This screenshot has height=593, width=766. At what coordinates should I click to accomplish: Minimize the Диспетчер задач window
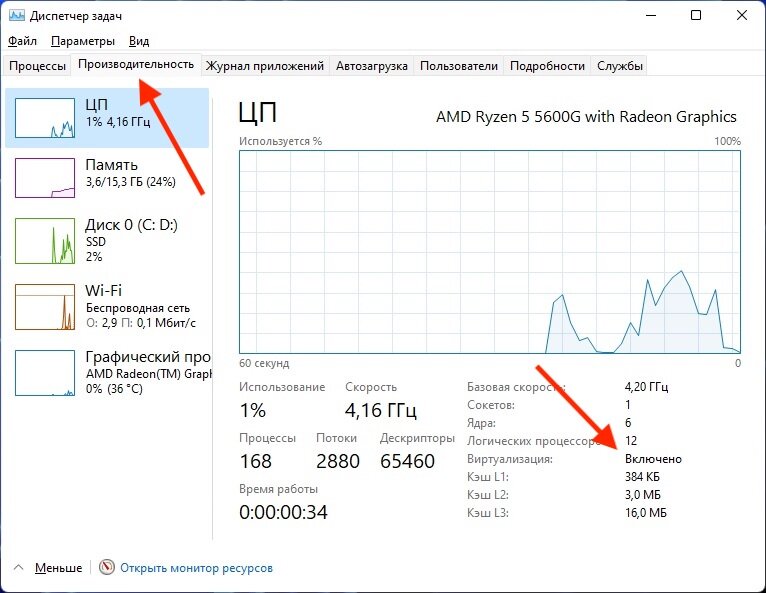(x=651, y=15)
